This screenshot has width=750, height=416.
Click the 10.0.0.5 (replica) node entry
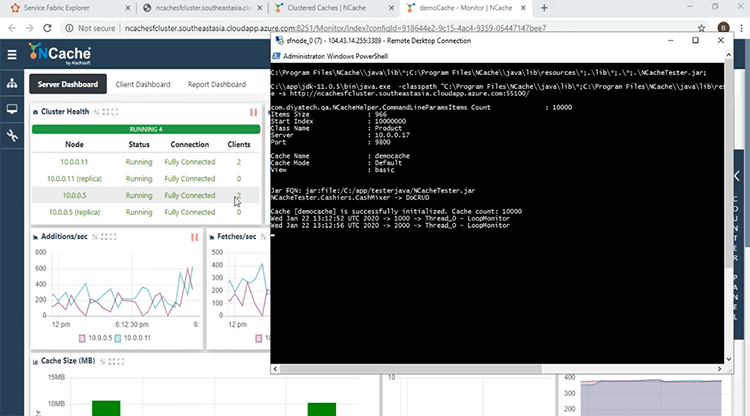[x=74, y=212]
